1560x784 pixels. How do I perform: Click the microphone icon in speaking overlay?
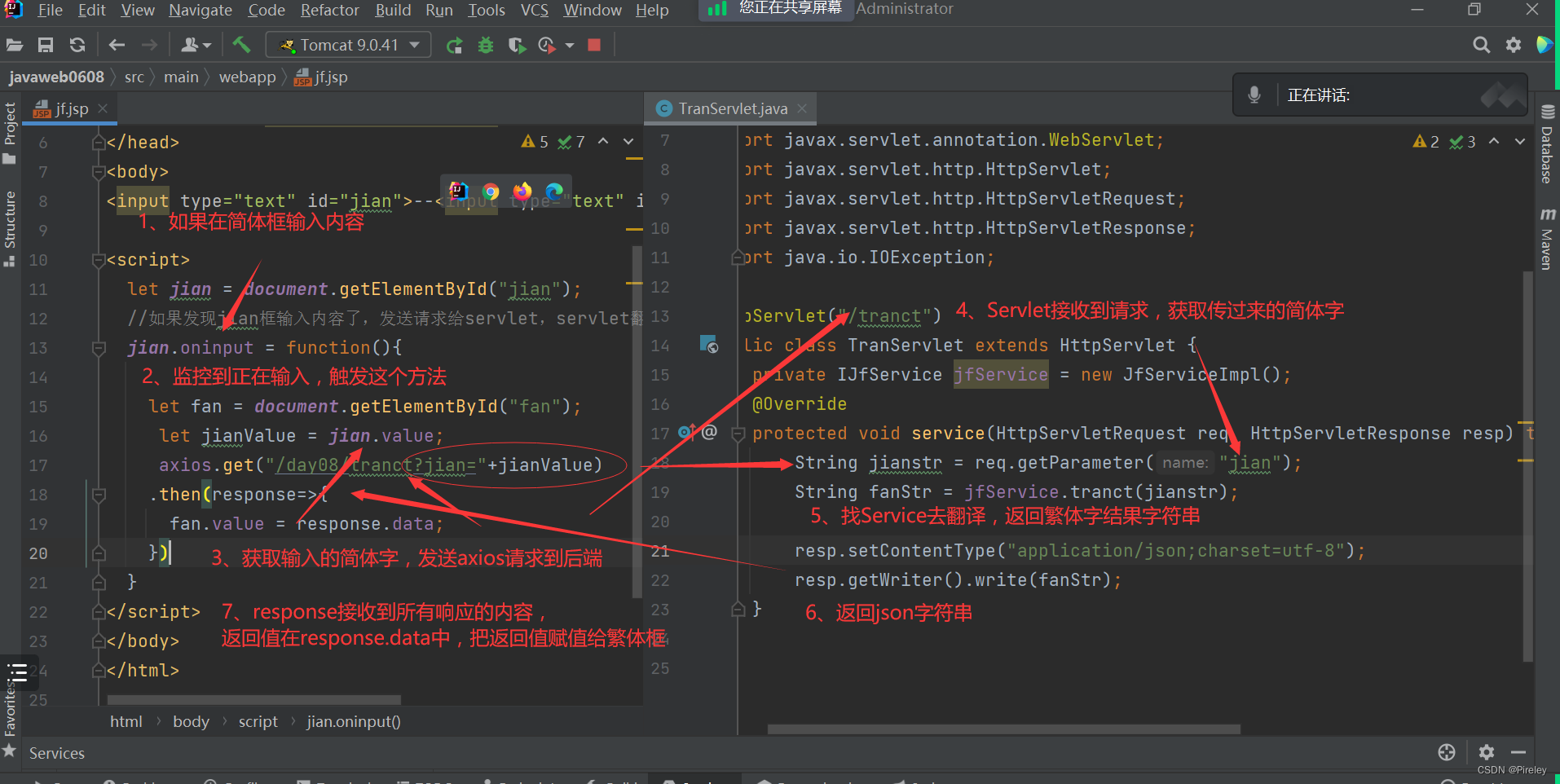point(1254,95)
